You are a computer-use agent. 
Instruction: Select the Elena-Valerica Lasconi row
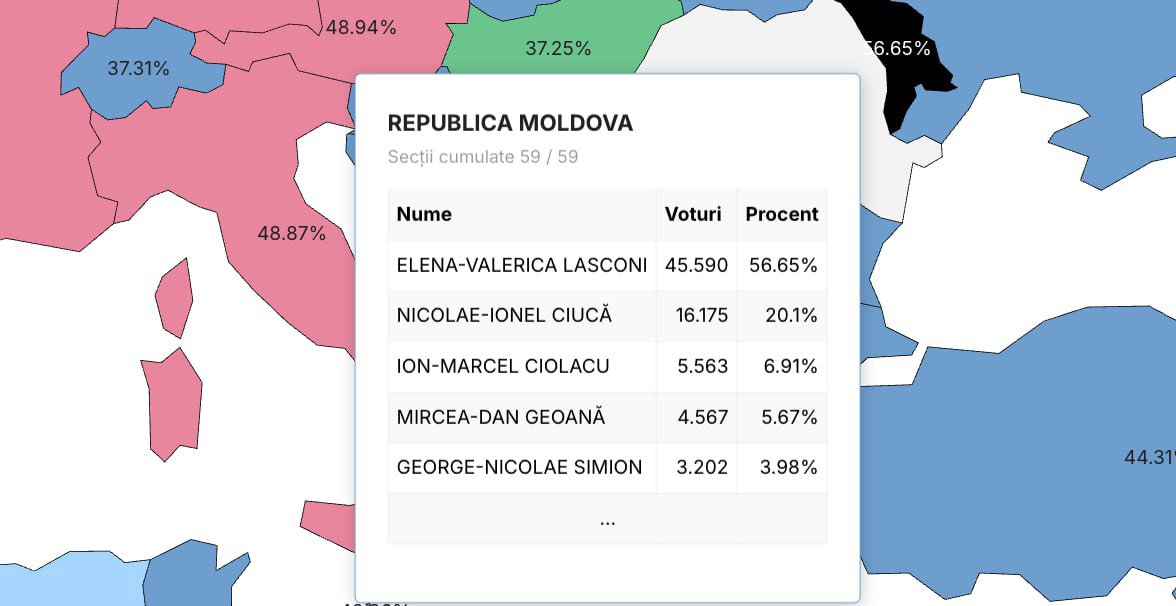[608, 266]
